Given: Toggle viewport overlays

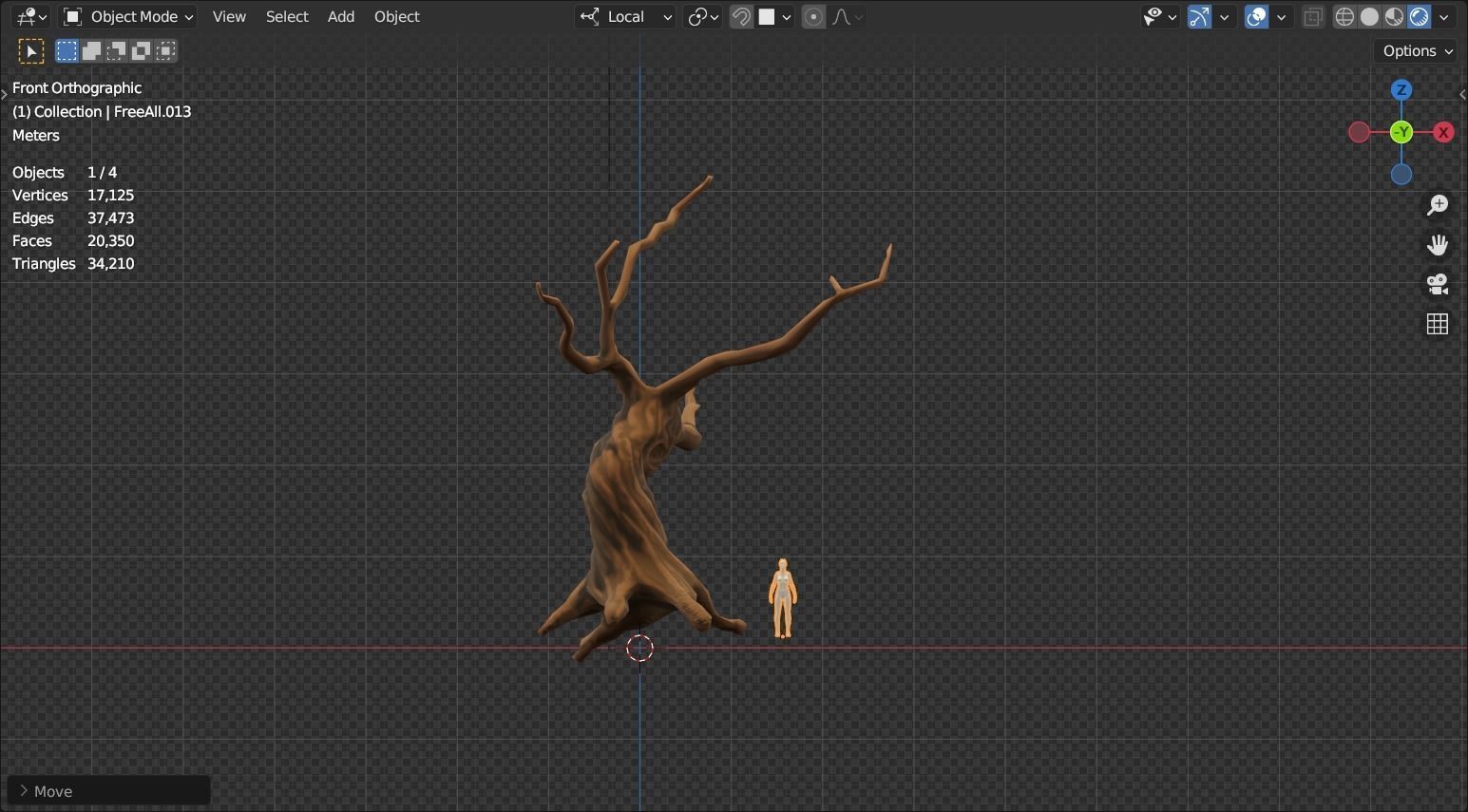Looking at the screenshot, I should [1256, 16].
